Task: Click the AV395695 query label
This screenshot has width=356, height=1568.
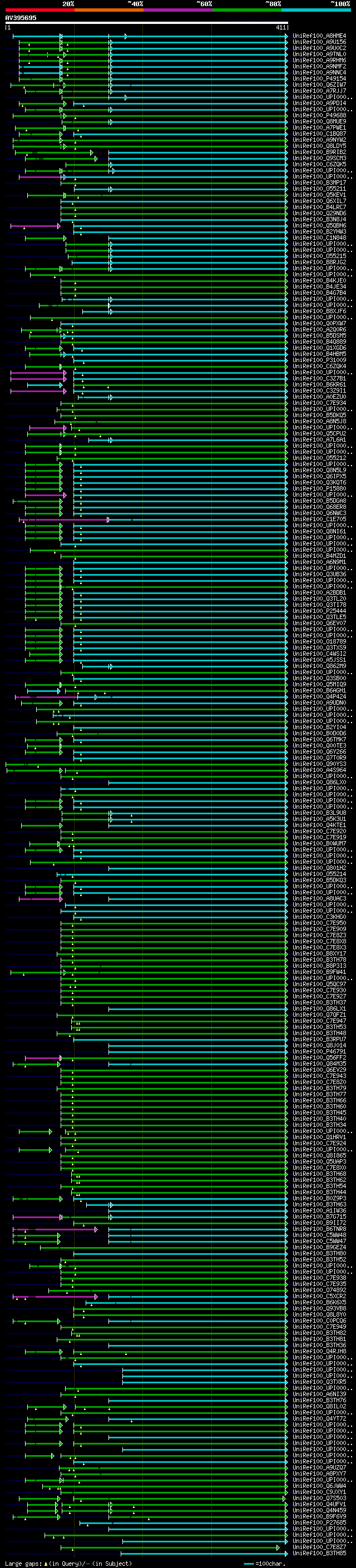Action: coord(21,18)
